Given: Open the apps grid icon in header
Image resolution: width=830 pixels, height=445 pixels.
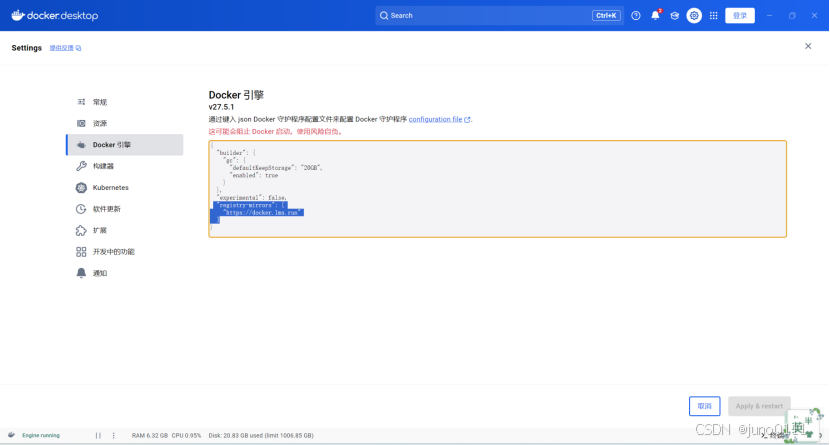Looking at the screenshot, I should tap(714, 15).
